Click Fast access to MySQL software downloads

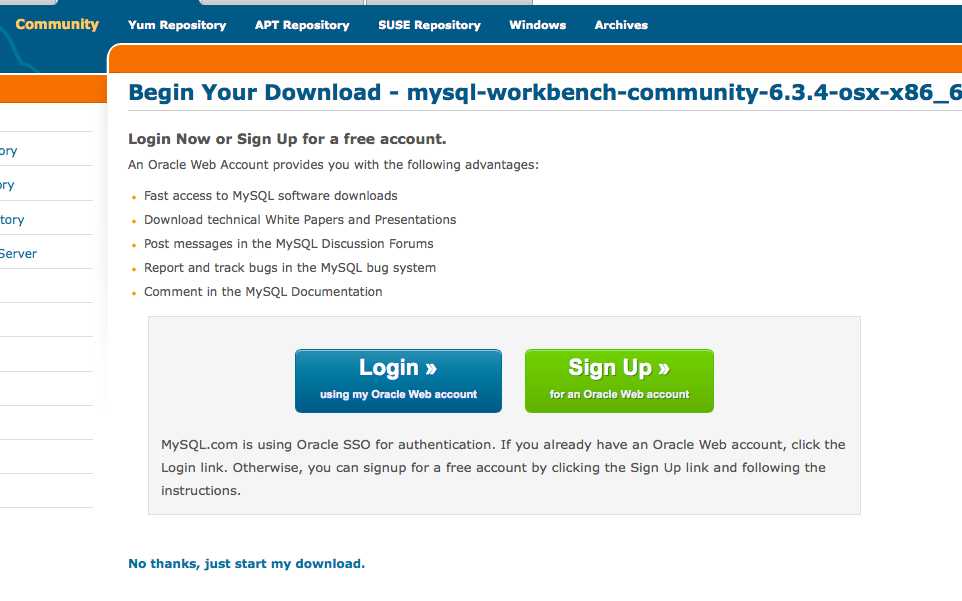click(x=271, y=196)
